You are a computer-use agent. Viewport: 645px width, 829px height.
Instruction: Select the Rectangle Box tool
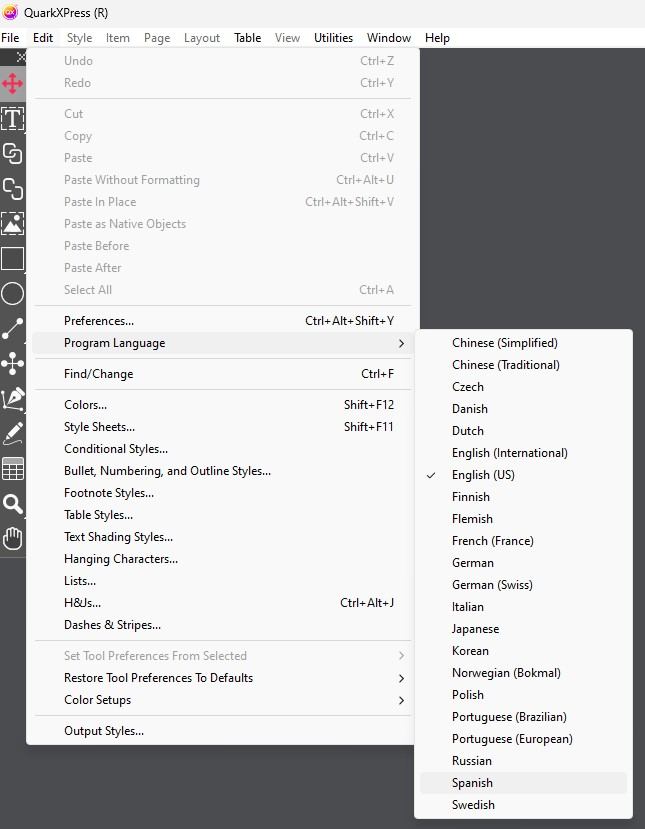point(12,259)
